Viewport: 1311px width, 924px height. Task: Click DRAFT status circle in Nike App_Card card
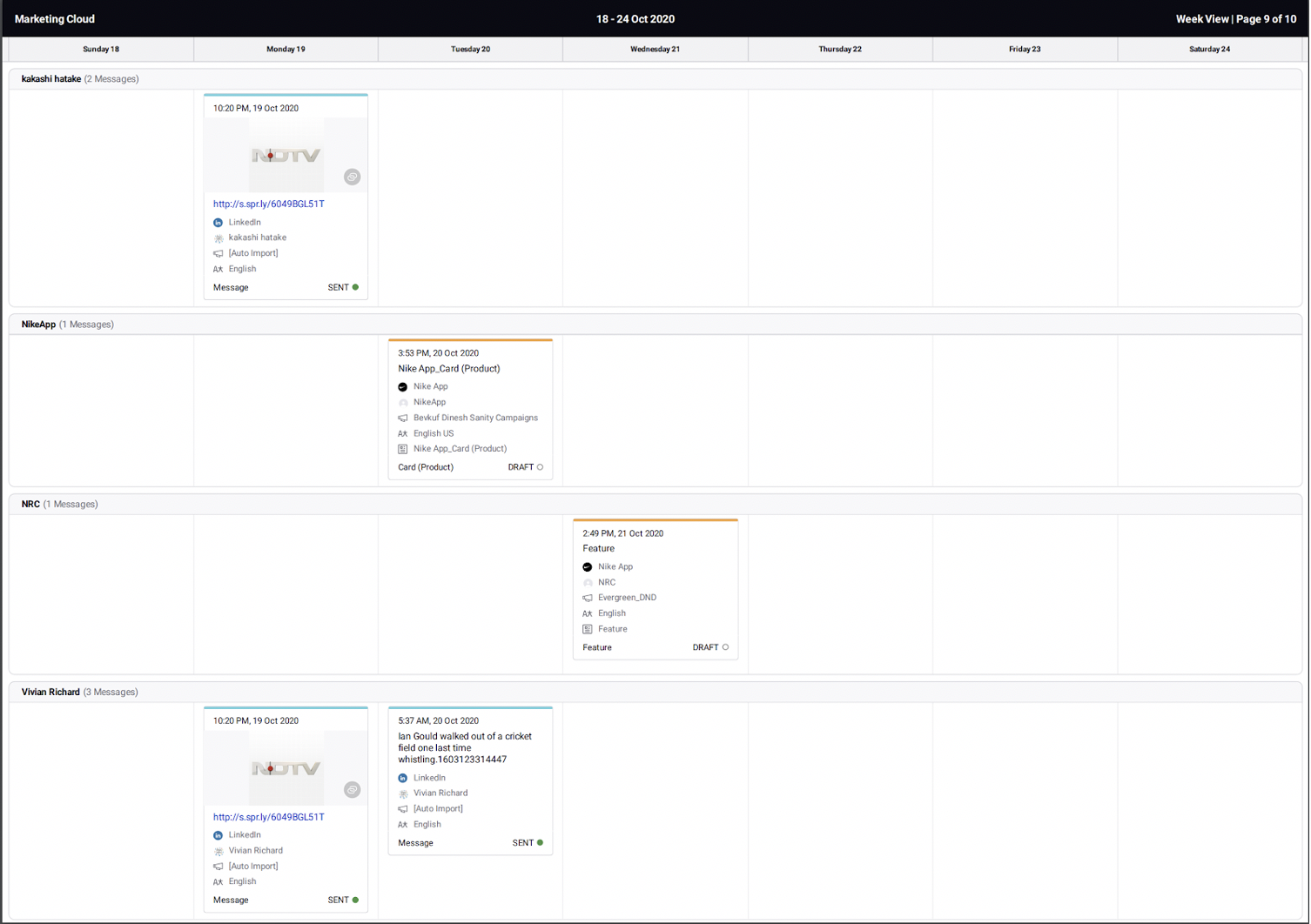[x=540, y=467]
